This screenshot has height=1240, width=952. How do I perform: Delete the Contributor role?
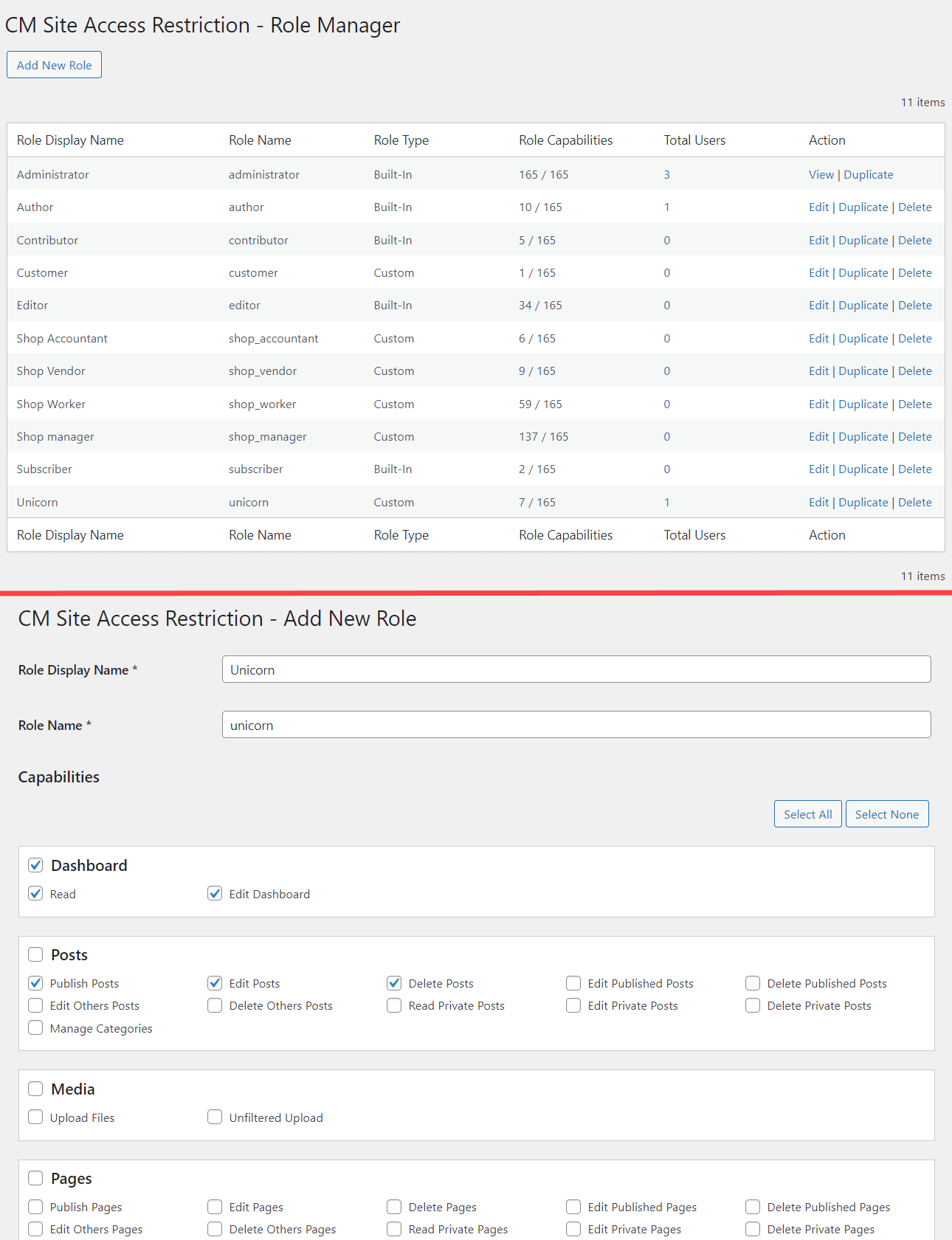(x=914, y=241)
